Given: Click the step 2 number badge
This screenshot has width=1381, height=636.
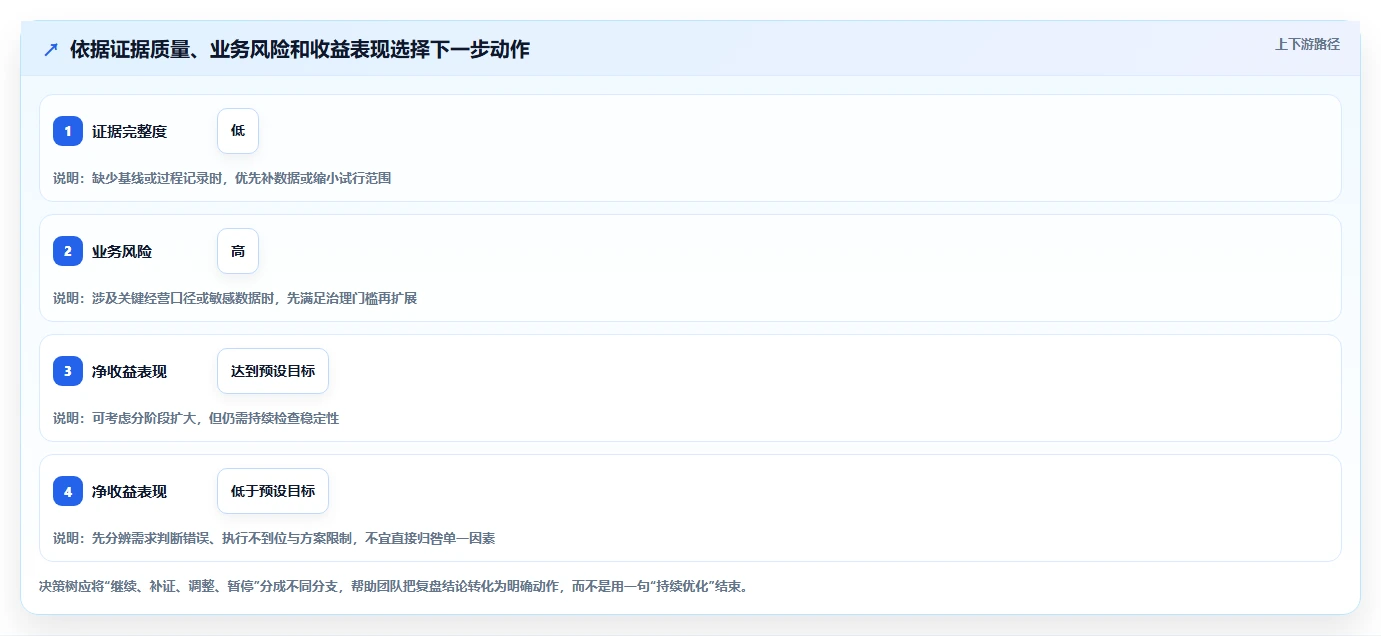Looking at the screenshot, I should tap(68, 251).
